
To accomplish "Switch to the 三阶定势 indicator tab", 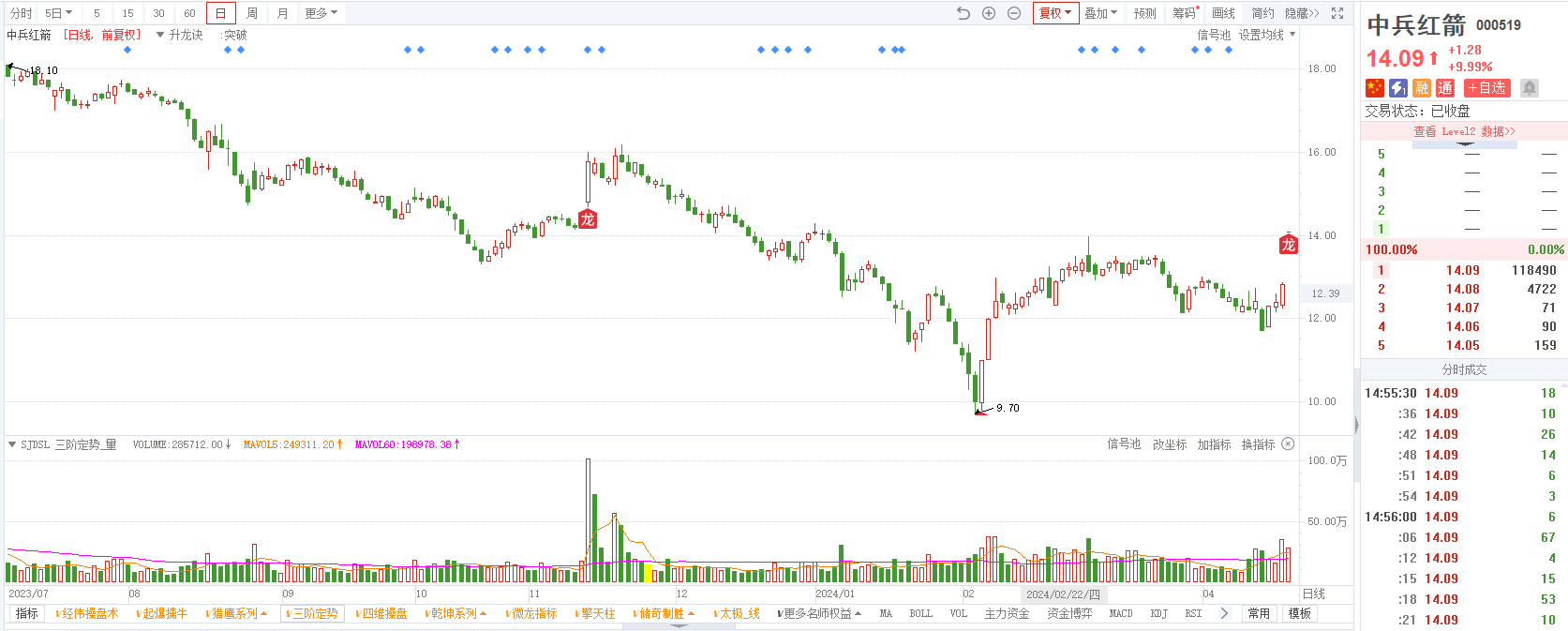I will [312, 613].
